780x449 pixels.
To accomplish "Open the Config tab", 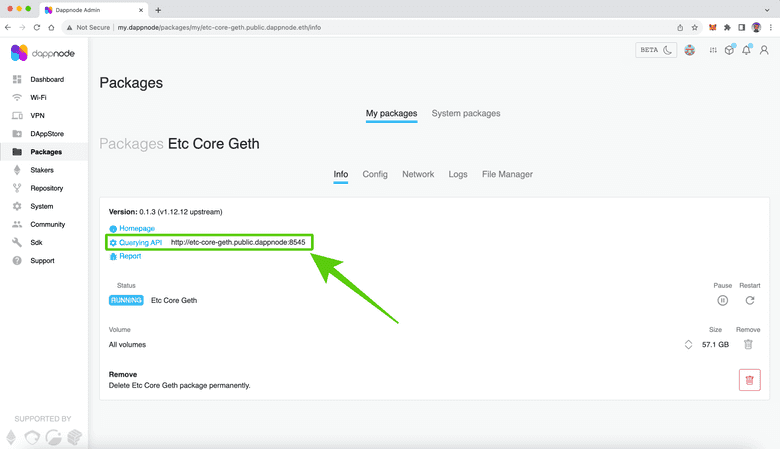I will point(375,174).
